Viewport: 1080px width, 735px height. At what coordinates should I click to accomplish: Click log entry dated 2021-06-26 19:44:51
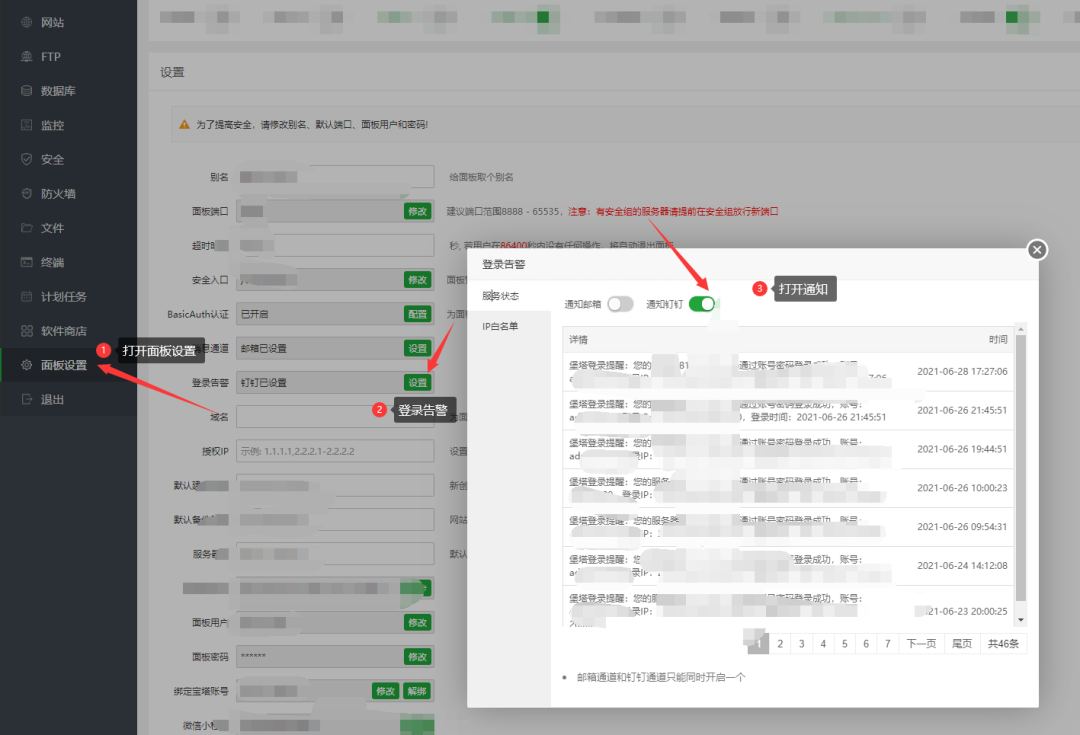click(x=789, y=449)
